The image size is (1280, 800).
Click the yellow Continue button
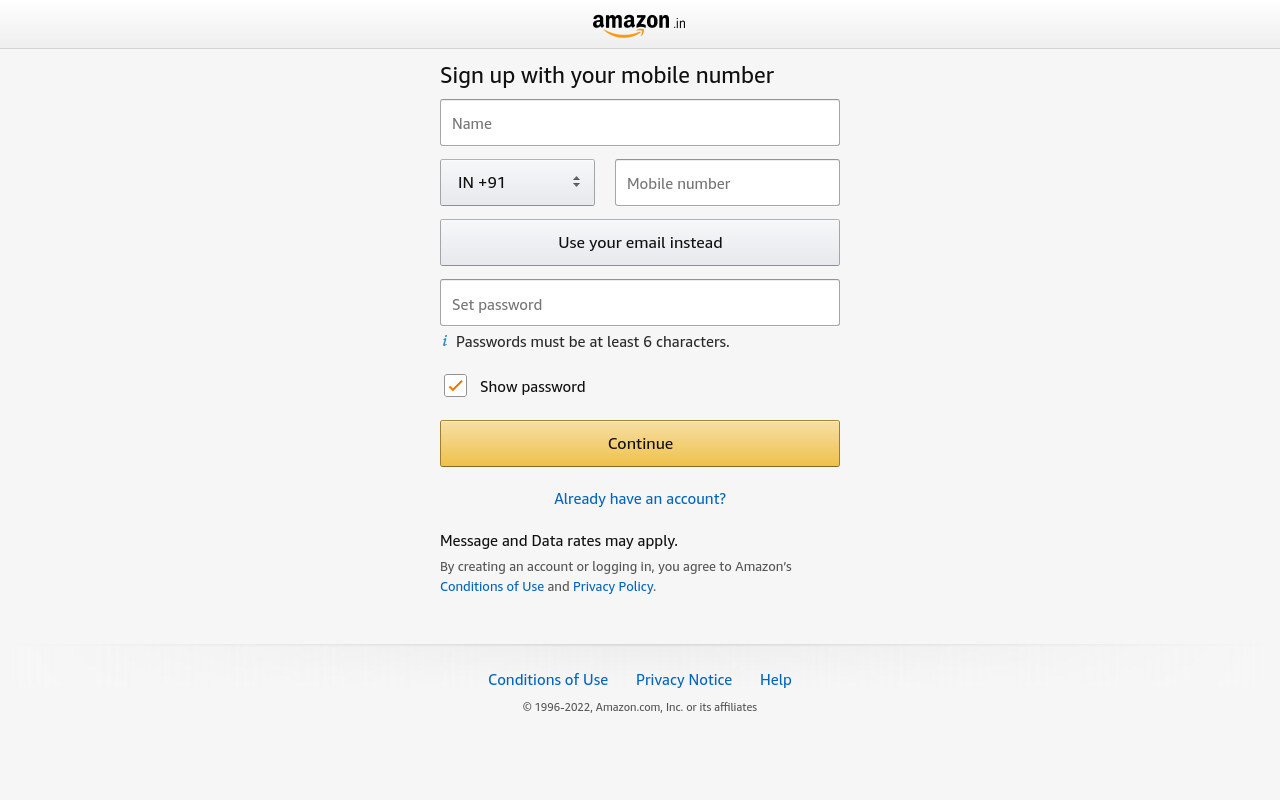(x=640, y=443)
